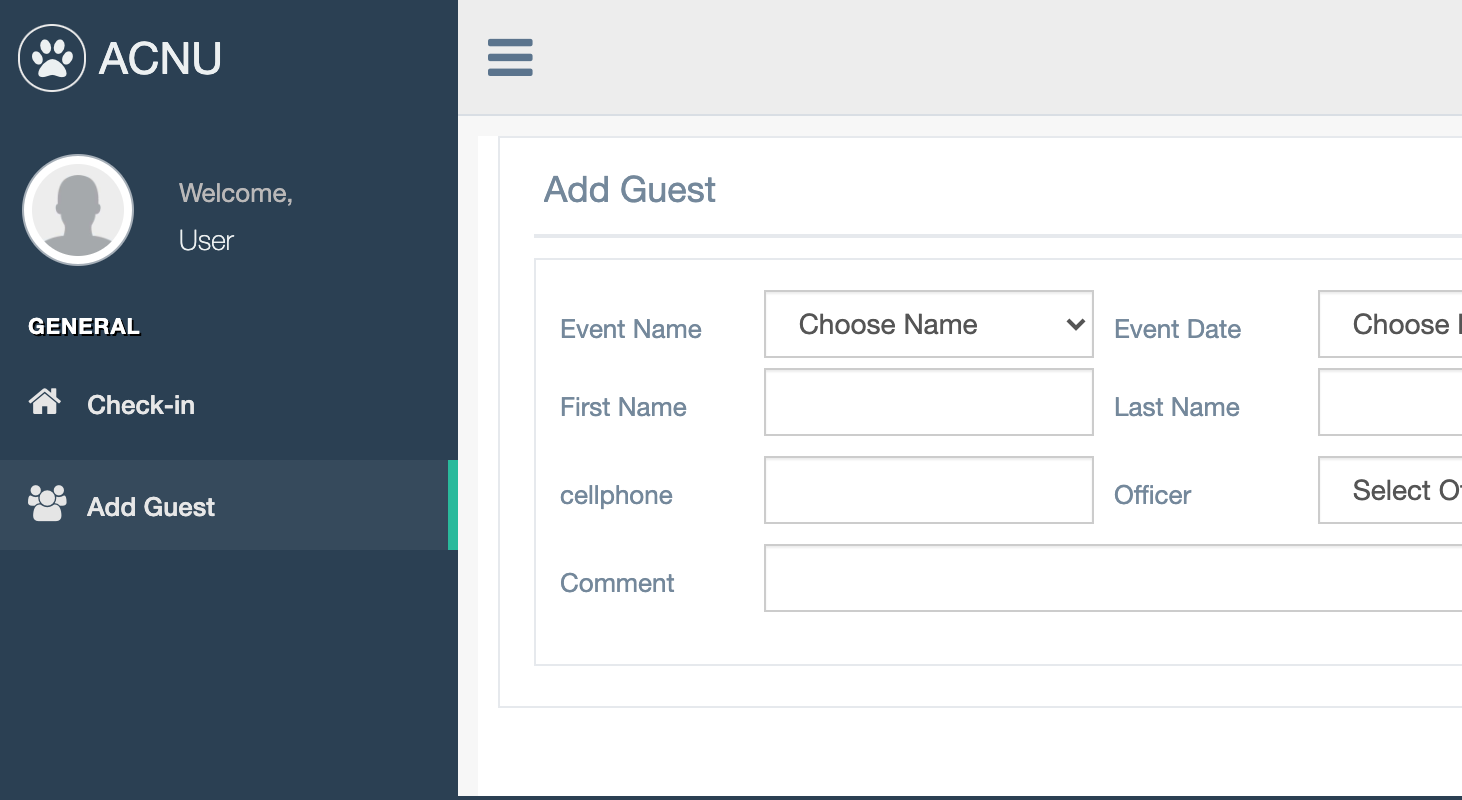Image resolution: width=1462 pixels, height=800 pixels.
Task: Click the Comment text field
Action: (1112, 578)
